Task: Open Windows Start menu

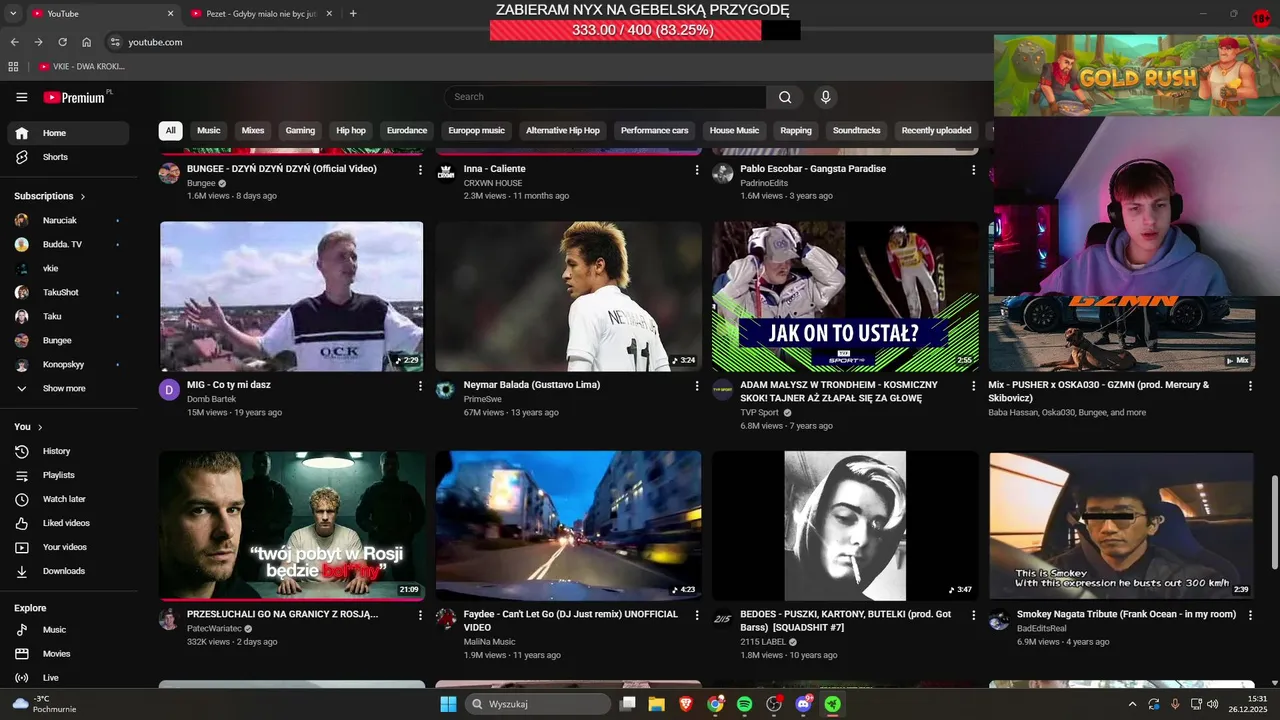Action: [448, 704]
